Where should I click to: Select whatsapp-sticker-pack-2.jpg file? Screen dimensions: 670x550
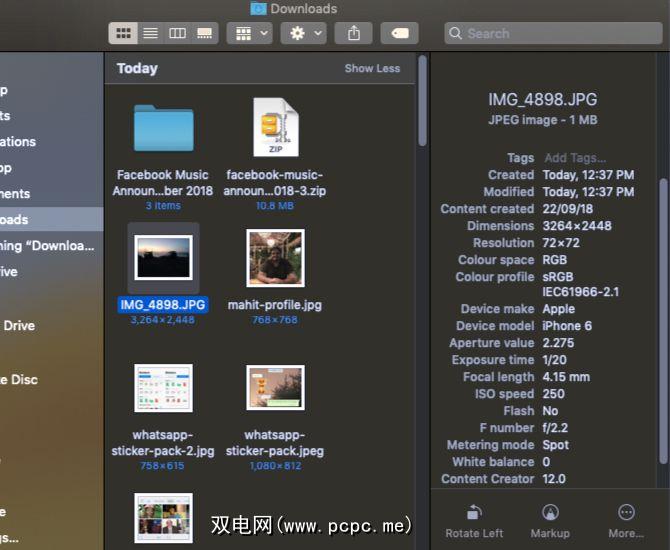pos(163,388)
